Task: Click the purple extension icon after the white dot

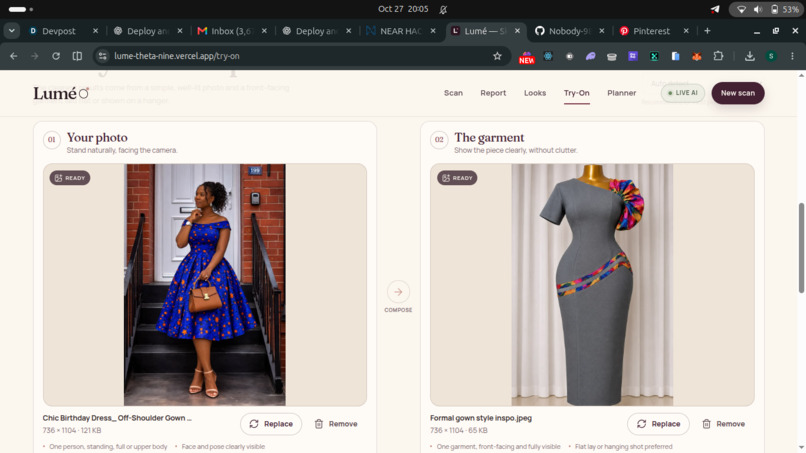Action: (x=591, y=56)
